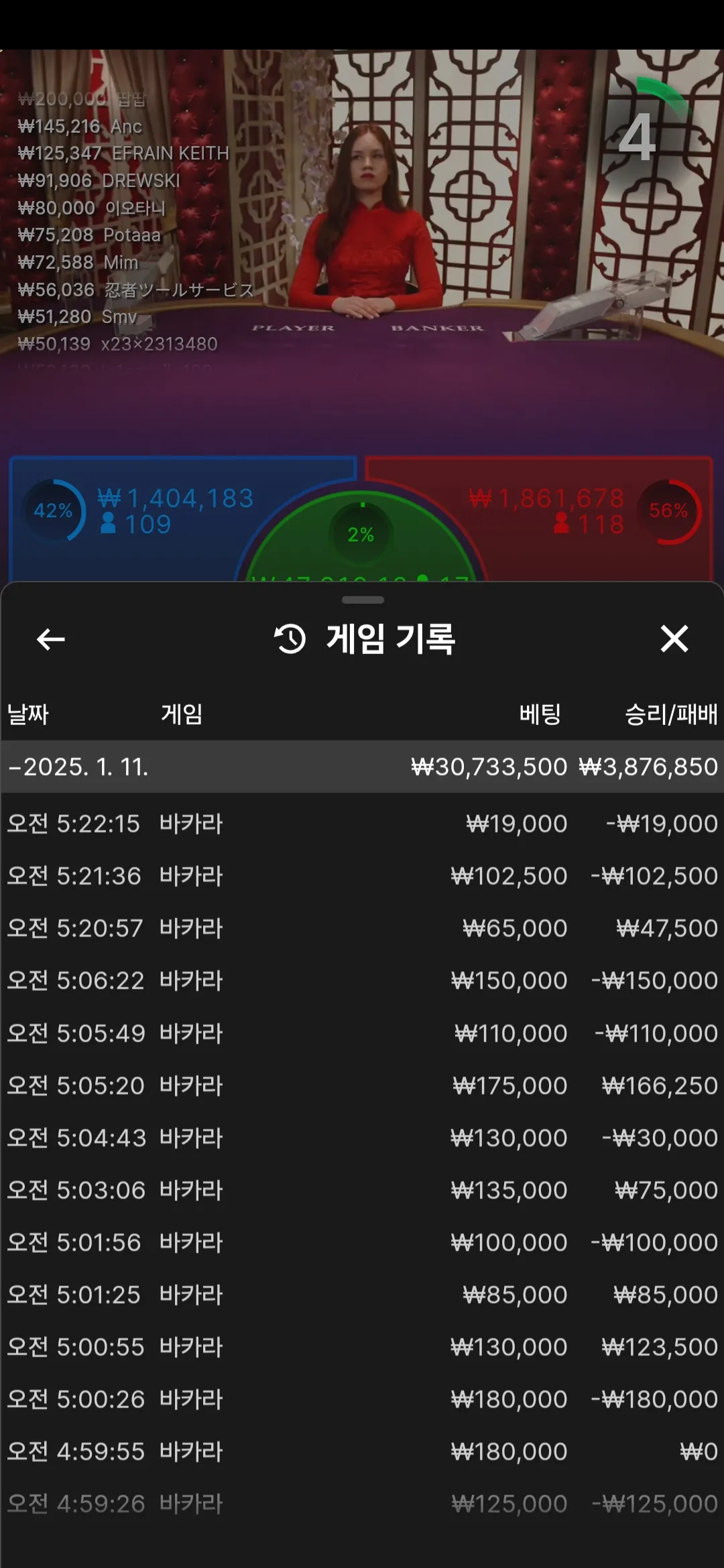The height and width of the screenshot is (1568, 724).
Task: Close the 게임 기록 panel
Action: coord(674,639)
